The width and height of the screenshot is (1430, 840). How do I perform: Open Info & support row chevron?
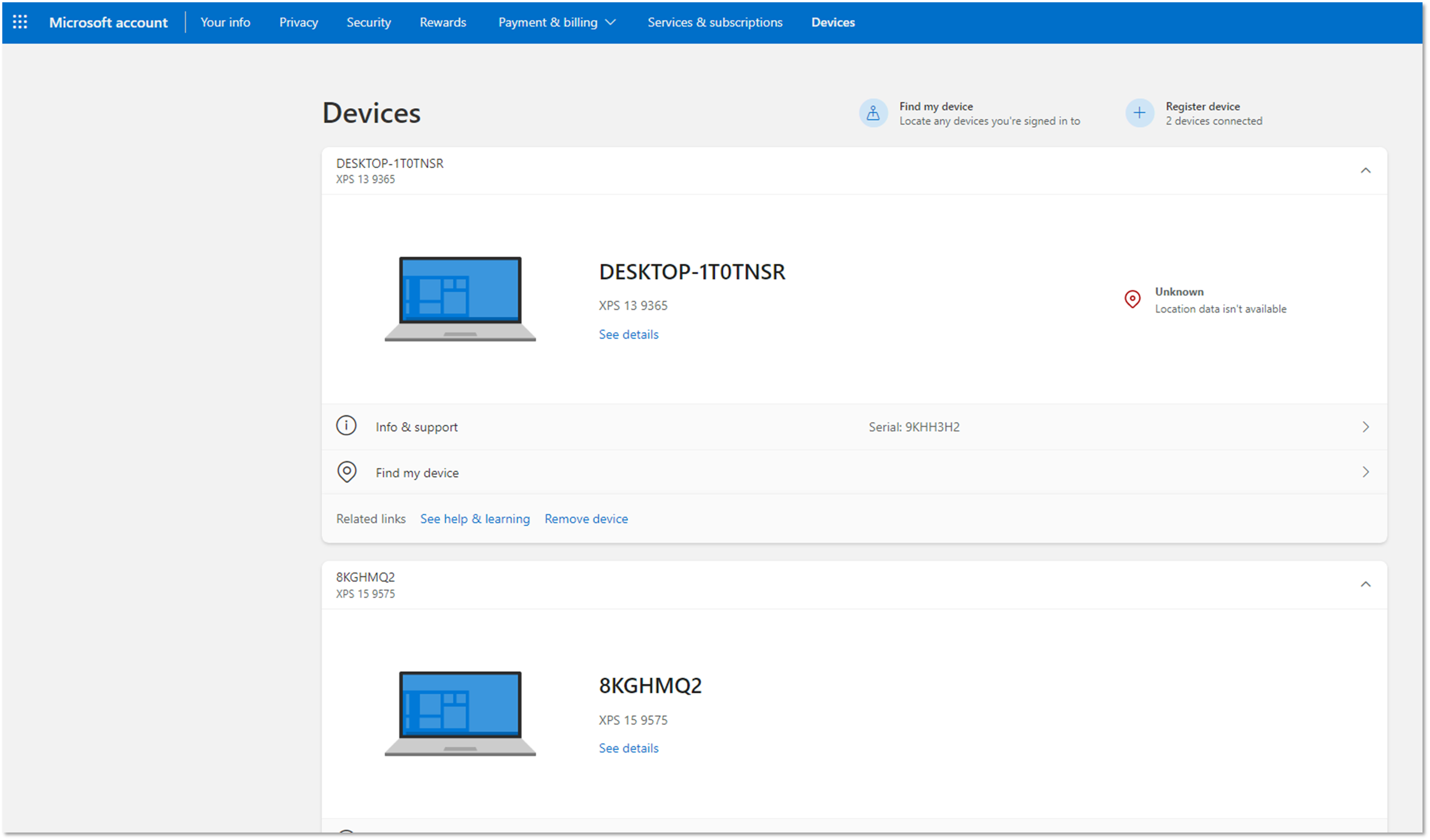pyautogui.click(x=1365, y=427)
